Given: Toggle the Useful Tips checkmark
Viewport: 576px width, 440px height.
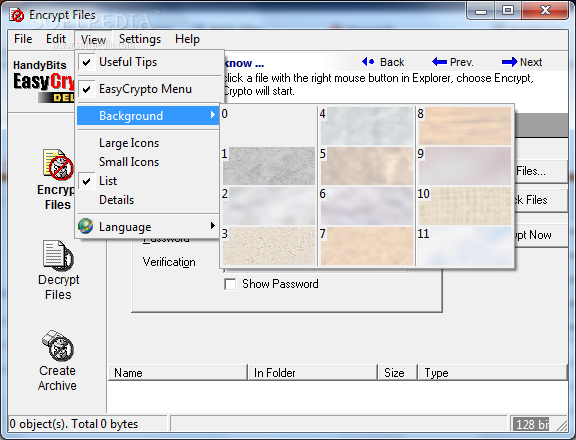Looking at the screenshot, I should tap(87, 62).
